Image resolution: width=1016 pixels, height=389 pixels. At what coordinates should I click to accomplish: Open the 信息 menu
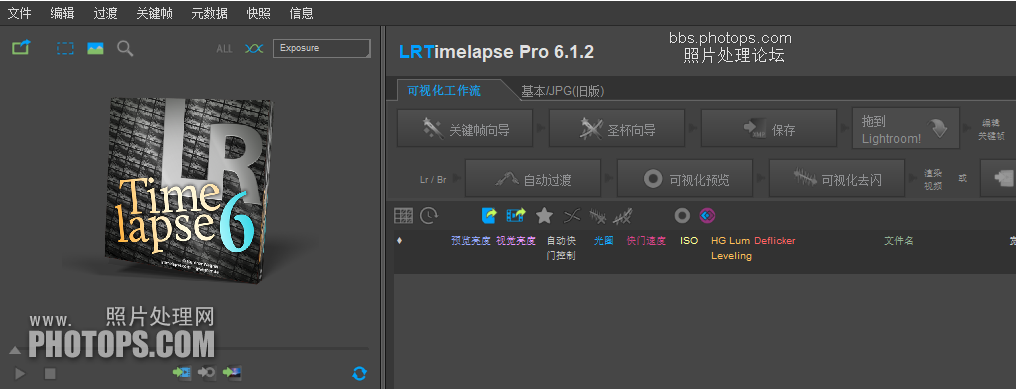pos(301,13)
